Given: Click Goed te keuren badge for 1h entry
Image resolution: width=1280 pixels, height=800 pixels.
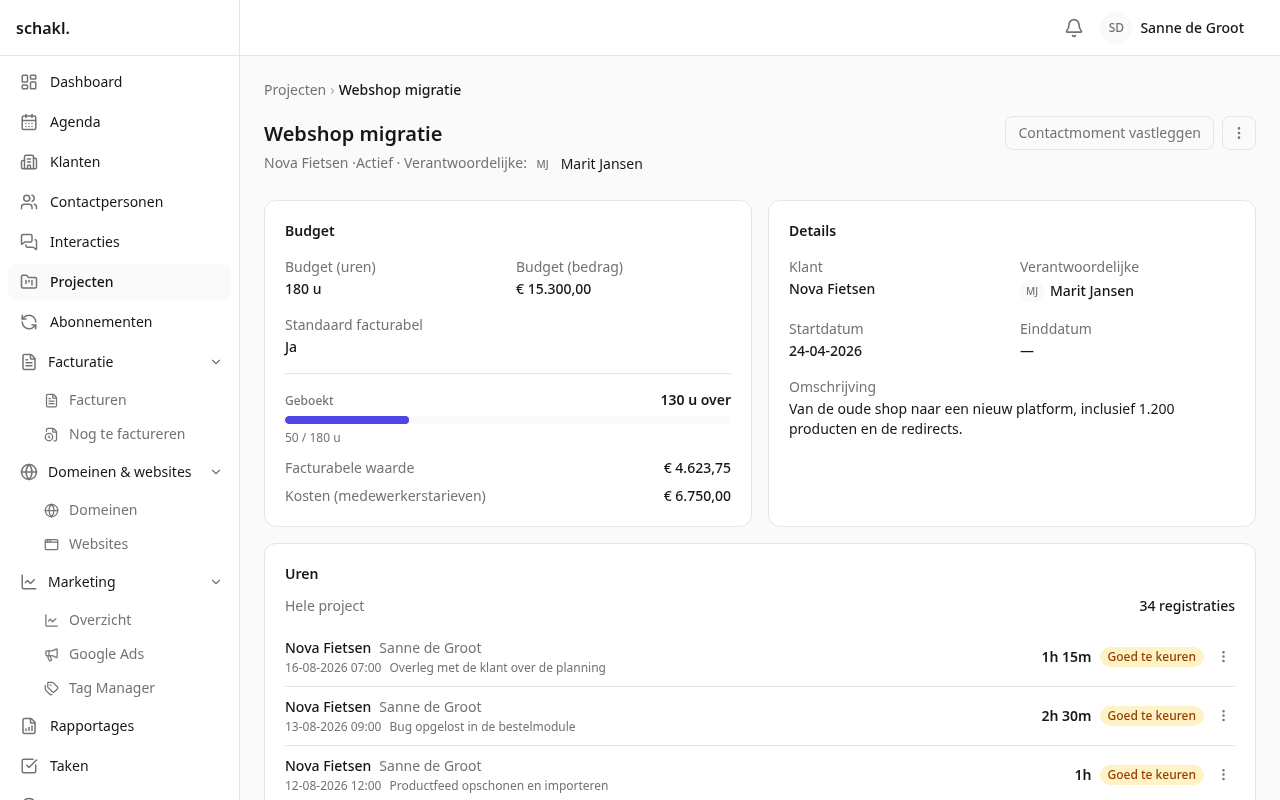Looking at the screenshot, I should pos(1152,775).
